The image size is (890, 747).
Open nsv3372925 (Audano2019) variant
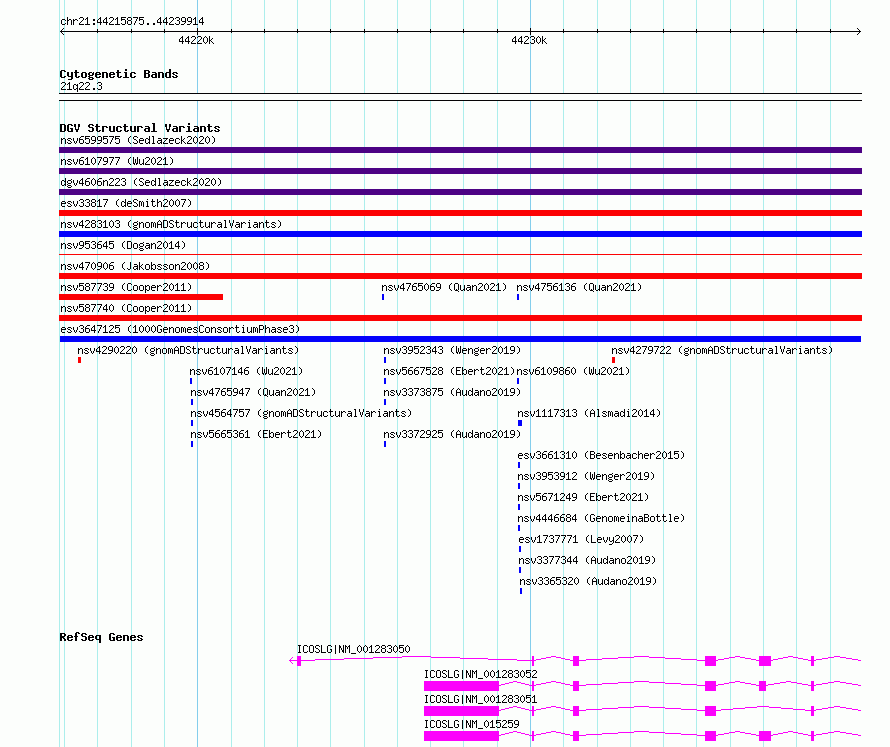pyautogui.click(x=452, y=434)
